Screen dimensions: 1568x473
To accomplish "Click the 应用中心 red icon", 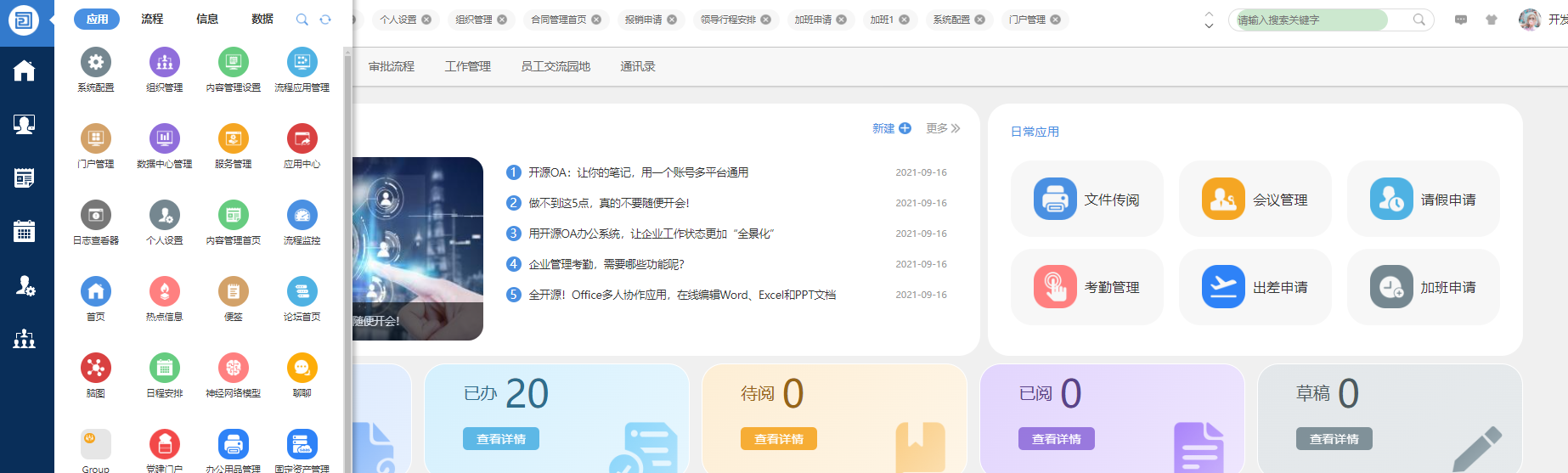I will click(302, 139).
